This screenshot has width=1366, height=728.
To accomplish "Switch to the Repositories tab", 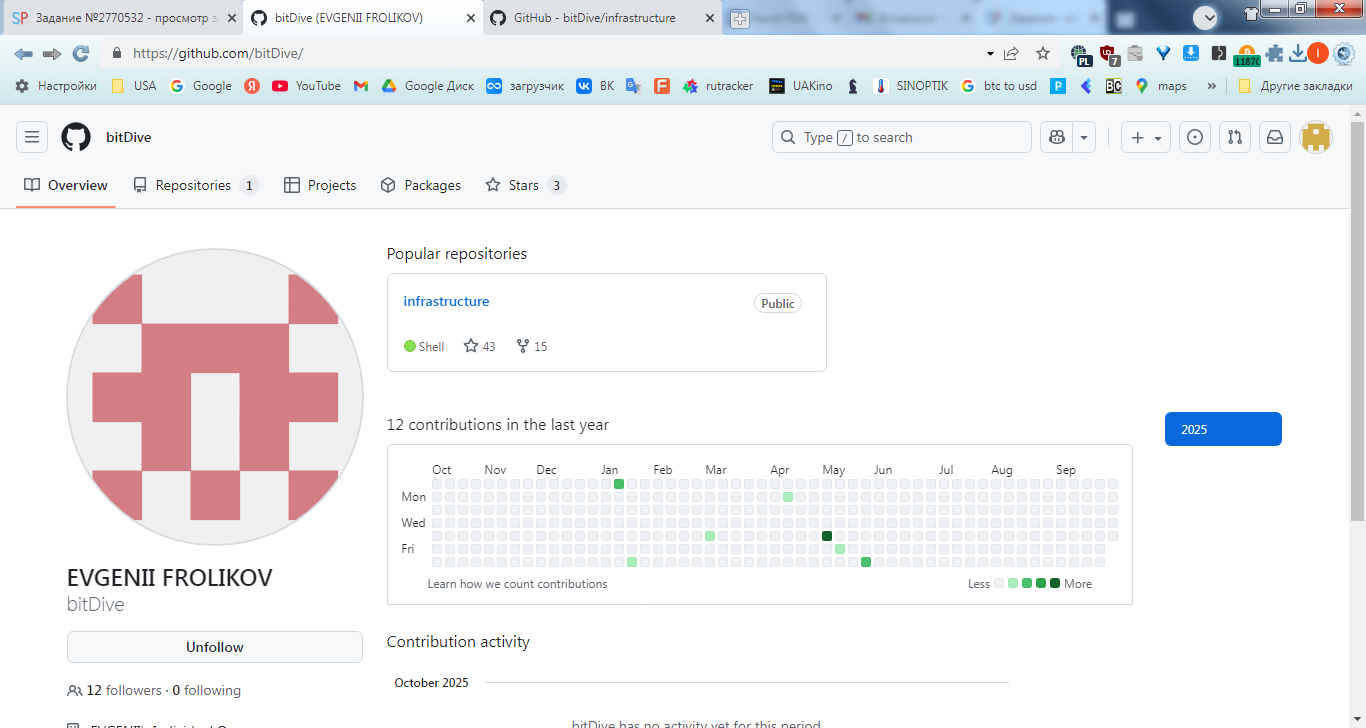I will [x=196, y=185].
